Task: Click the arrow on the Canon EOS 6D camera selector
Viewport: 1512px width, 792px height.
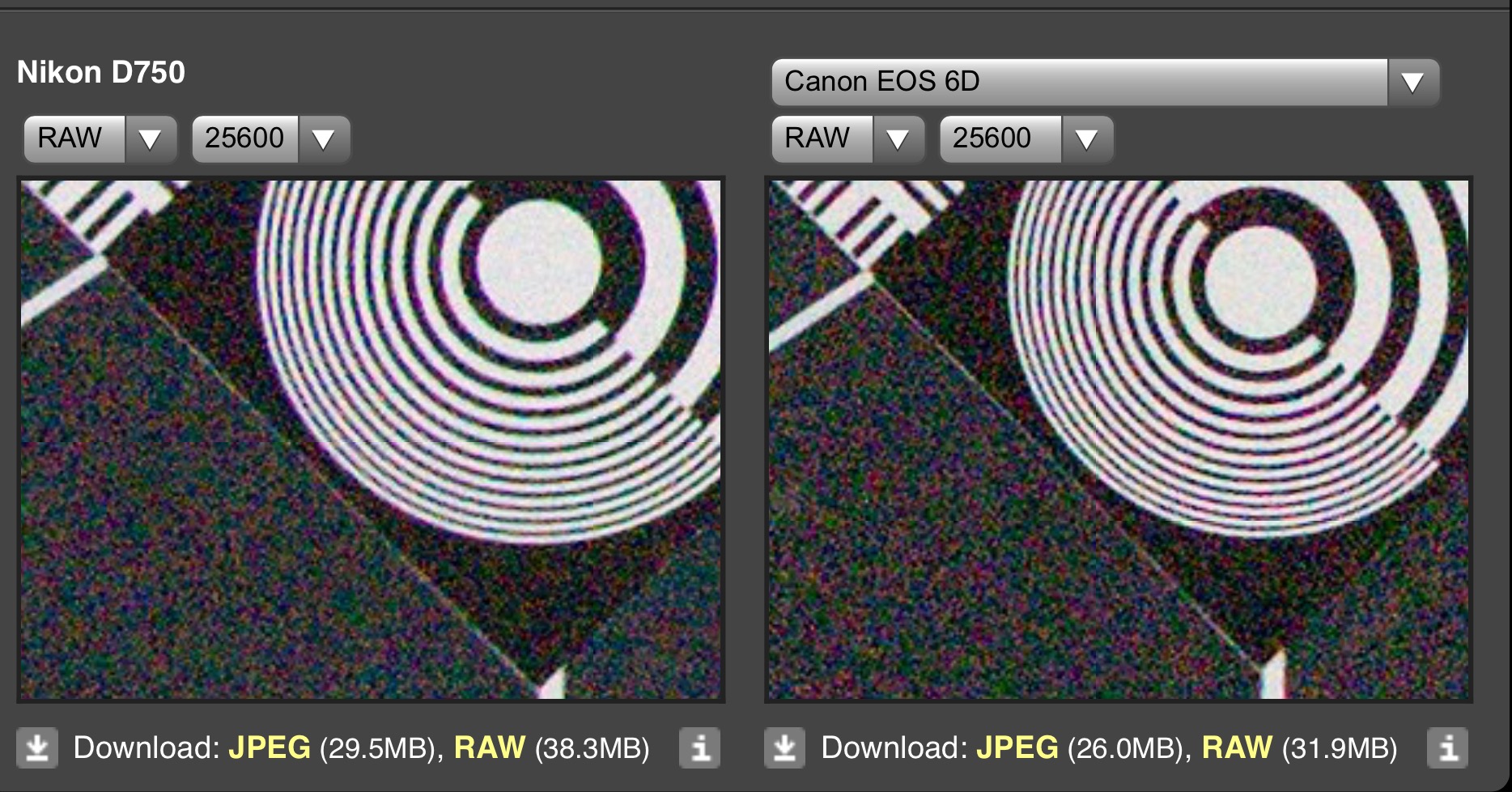Action: point(1412,83)
